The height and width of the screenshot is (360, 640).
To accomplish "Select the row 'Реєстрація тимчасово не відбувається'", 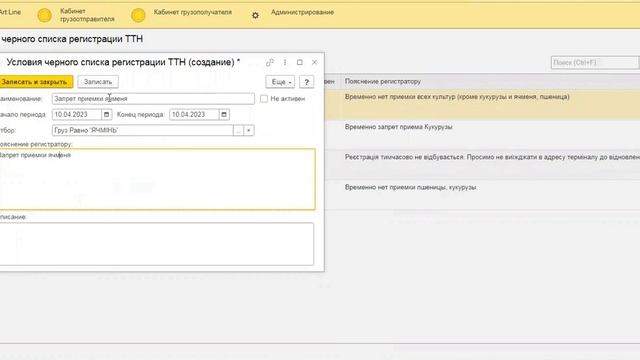I will pos(482,164).
